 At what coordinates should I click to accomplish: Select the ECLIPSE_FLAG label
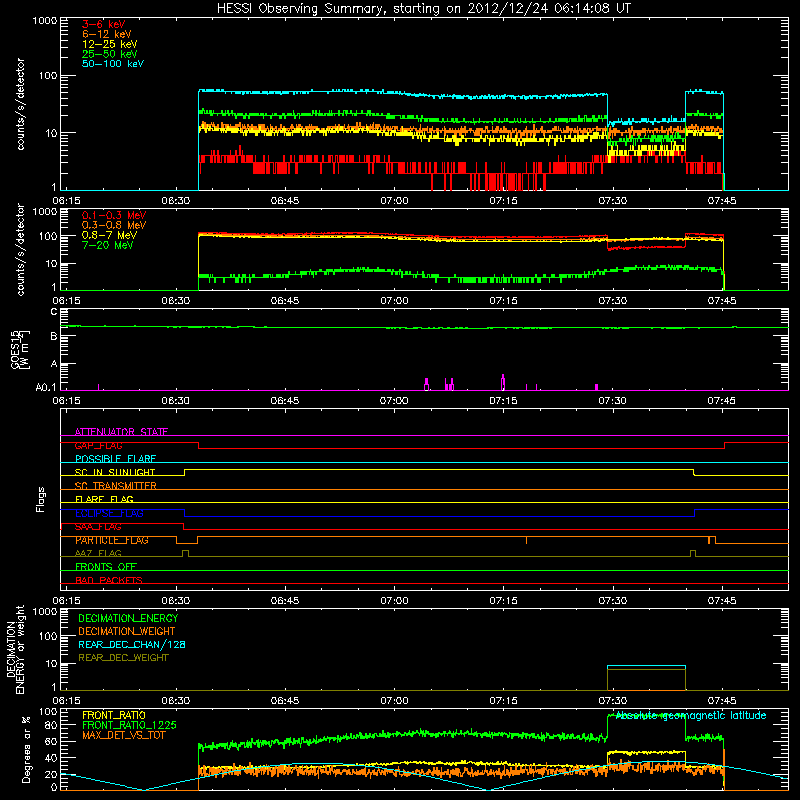tap(110, 513)
